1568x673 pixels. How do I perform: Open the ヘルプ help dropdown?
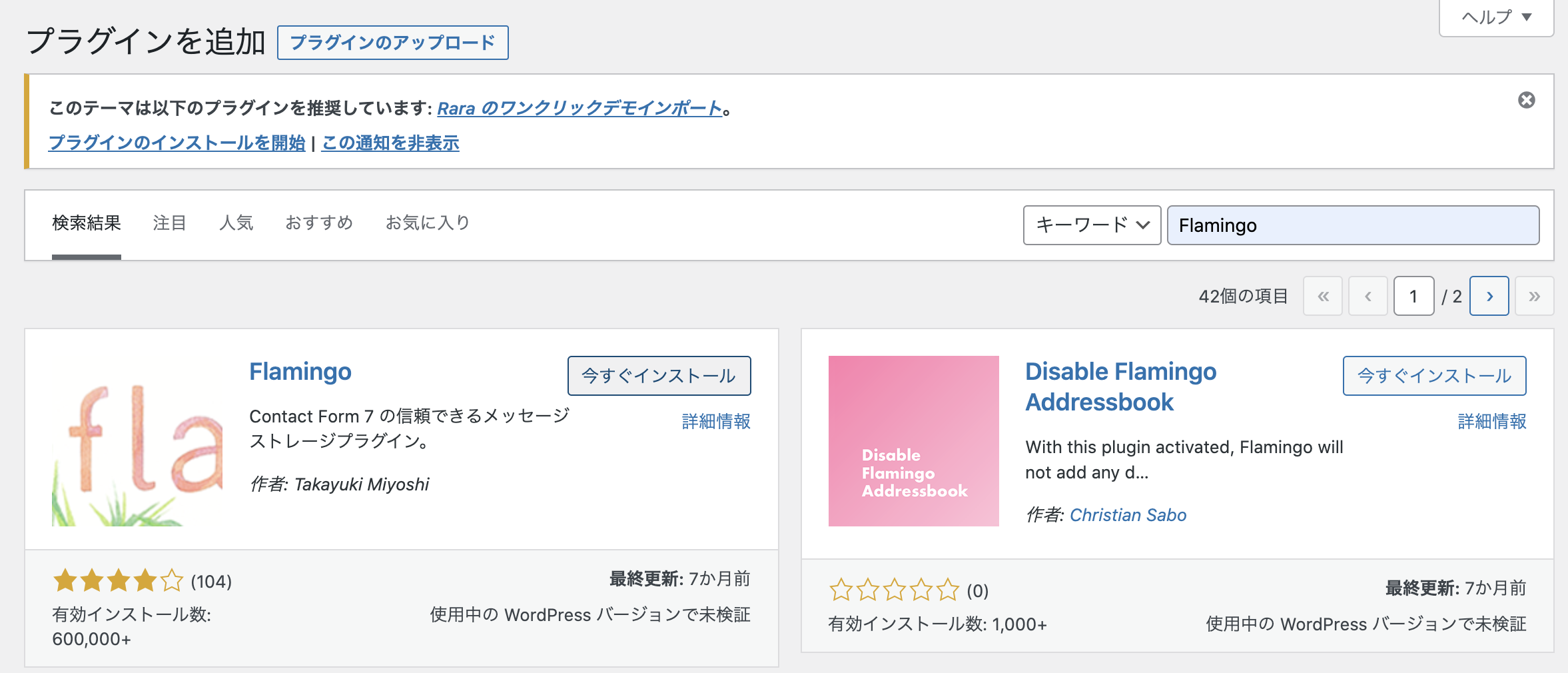click(x=1496, y=17)
